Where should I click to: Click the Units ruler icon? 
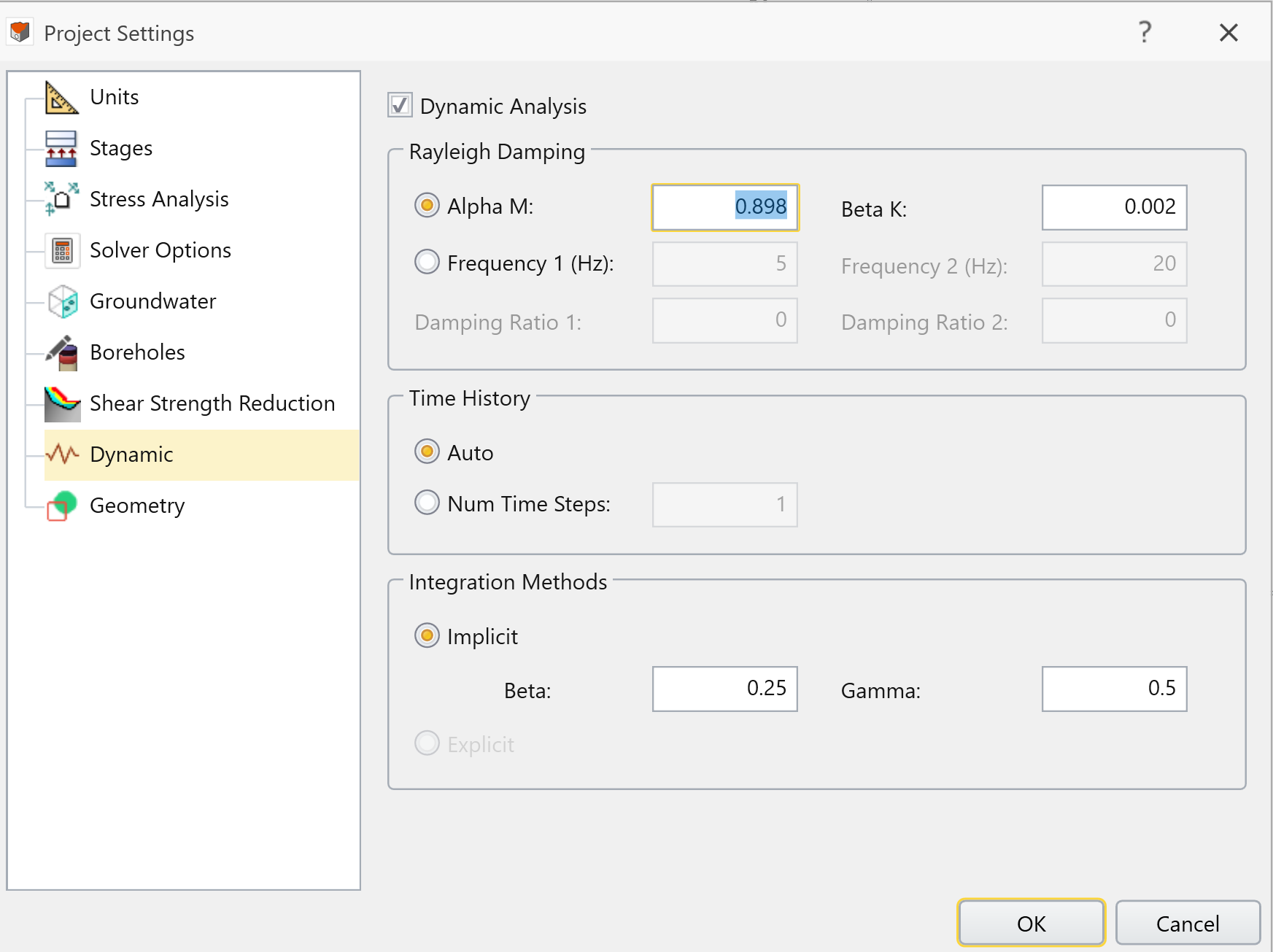click(62, 97)
